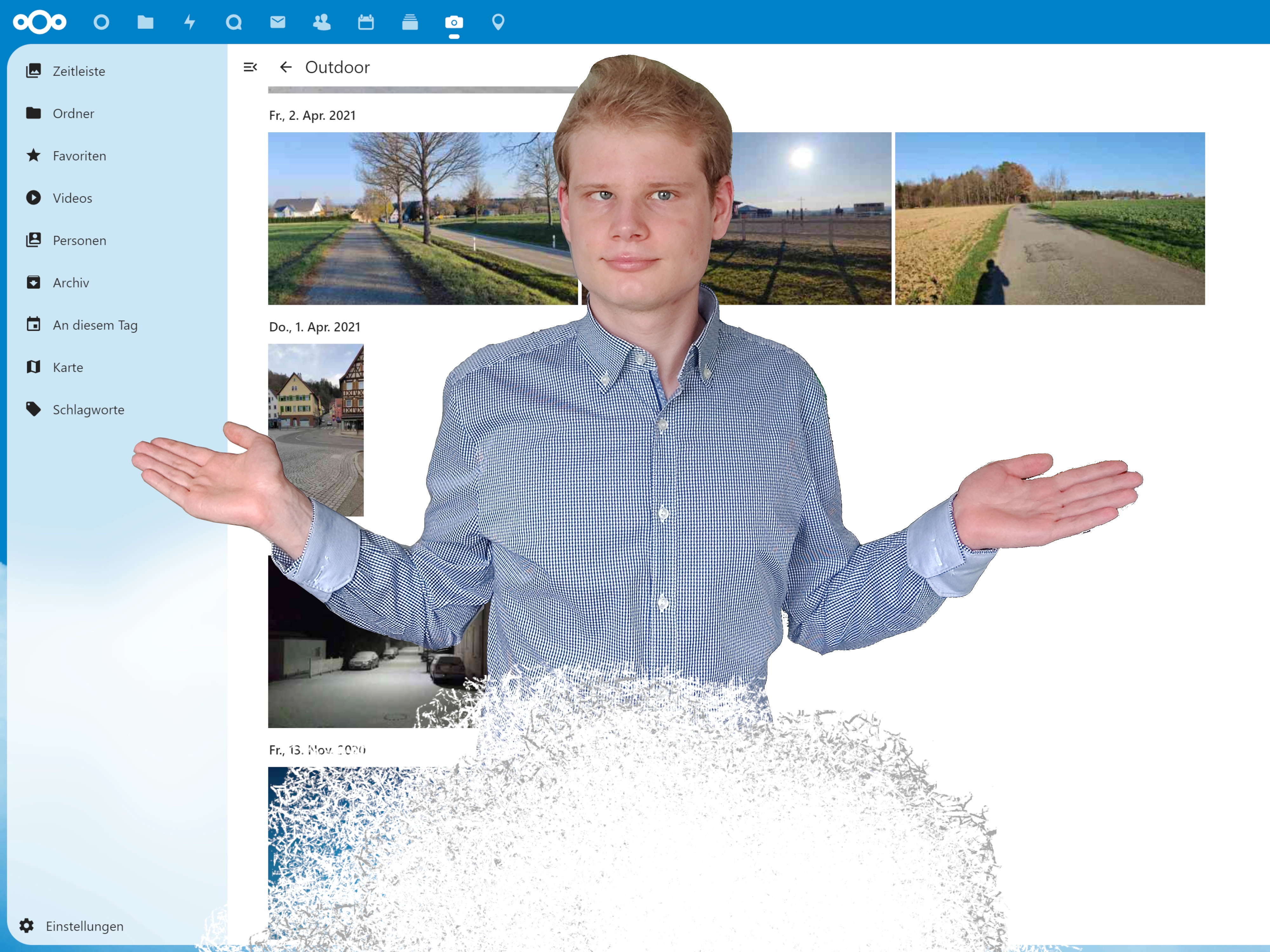This screenshot has height=952, width=1270.
Task: Open the Maps pin icon
Action: tap(498, 23)
